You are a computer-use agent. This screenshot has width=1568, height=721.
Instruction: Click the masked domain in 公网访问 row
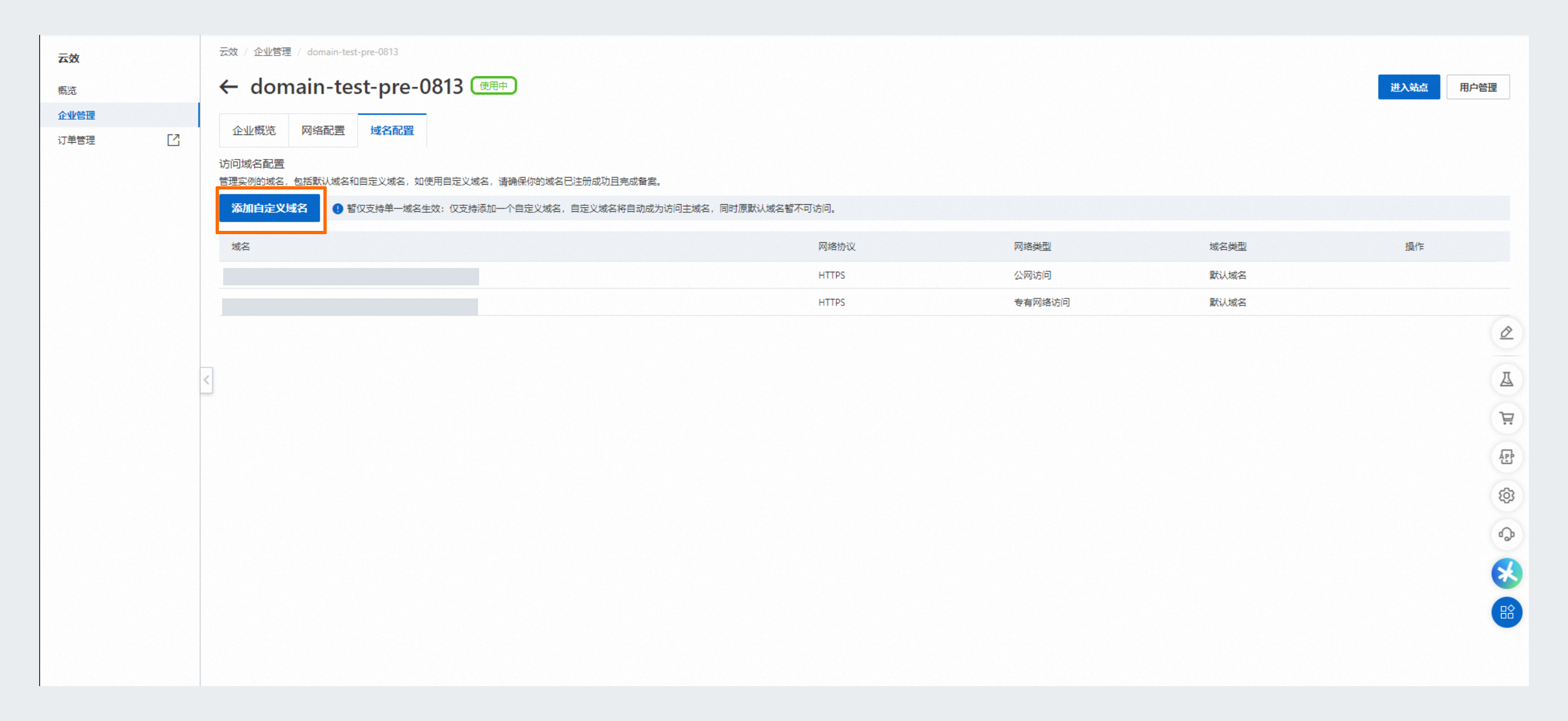pos(351,277)
